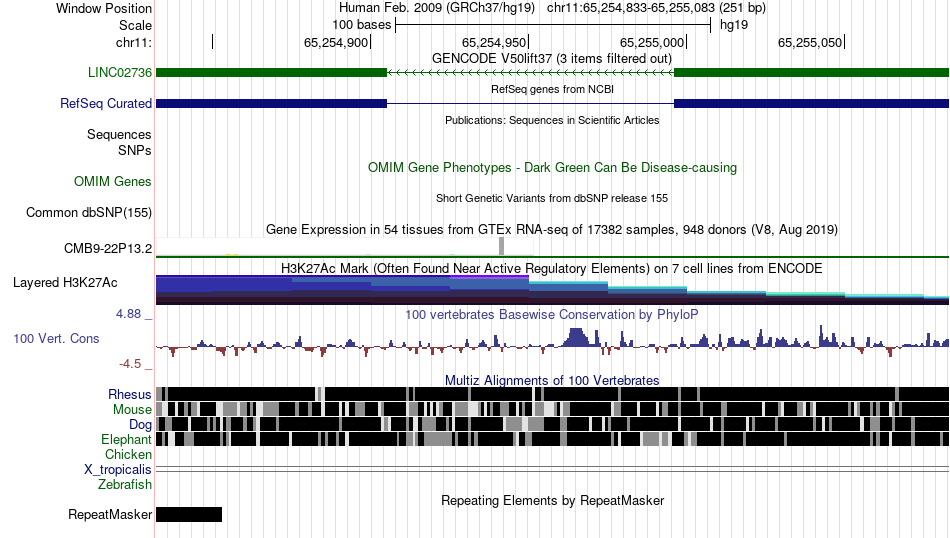Click the left blue RefSeq exon block
The image size is (950, 538).
(x=271, y=104)
